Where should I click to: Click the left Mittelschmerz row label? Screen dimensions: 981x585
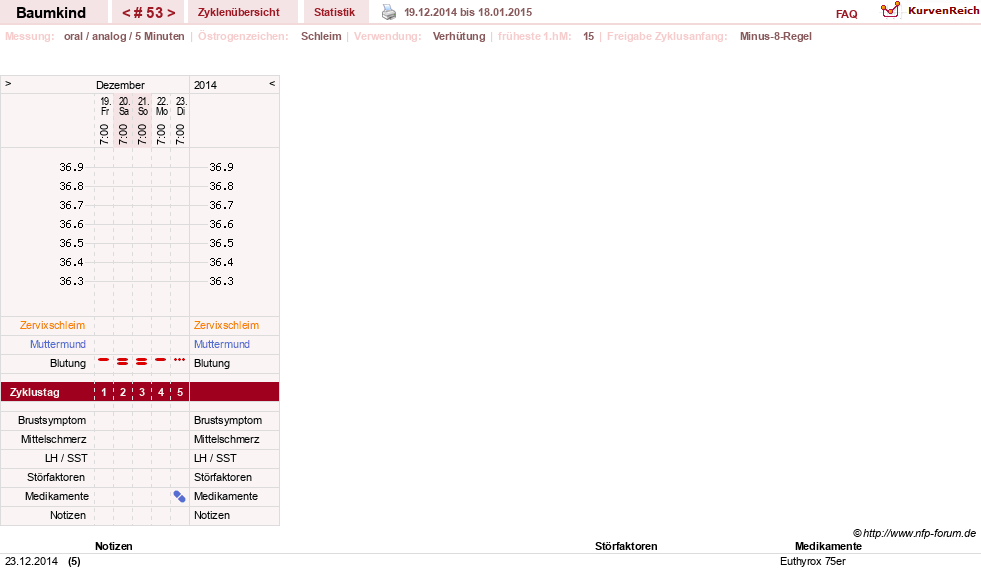[53, 439]
